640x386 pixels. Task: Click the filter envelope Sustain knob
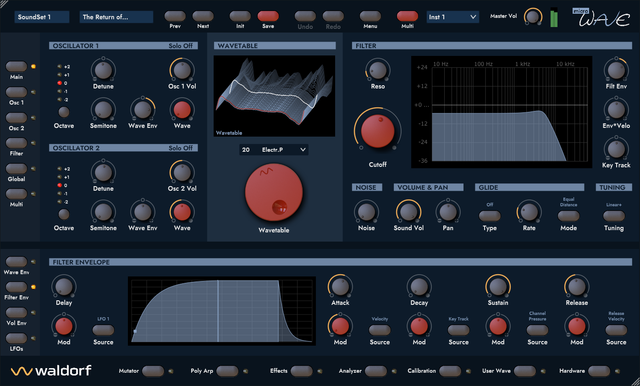tap(498, 287)
